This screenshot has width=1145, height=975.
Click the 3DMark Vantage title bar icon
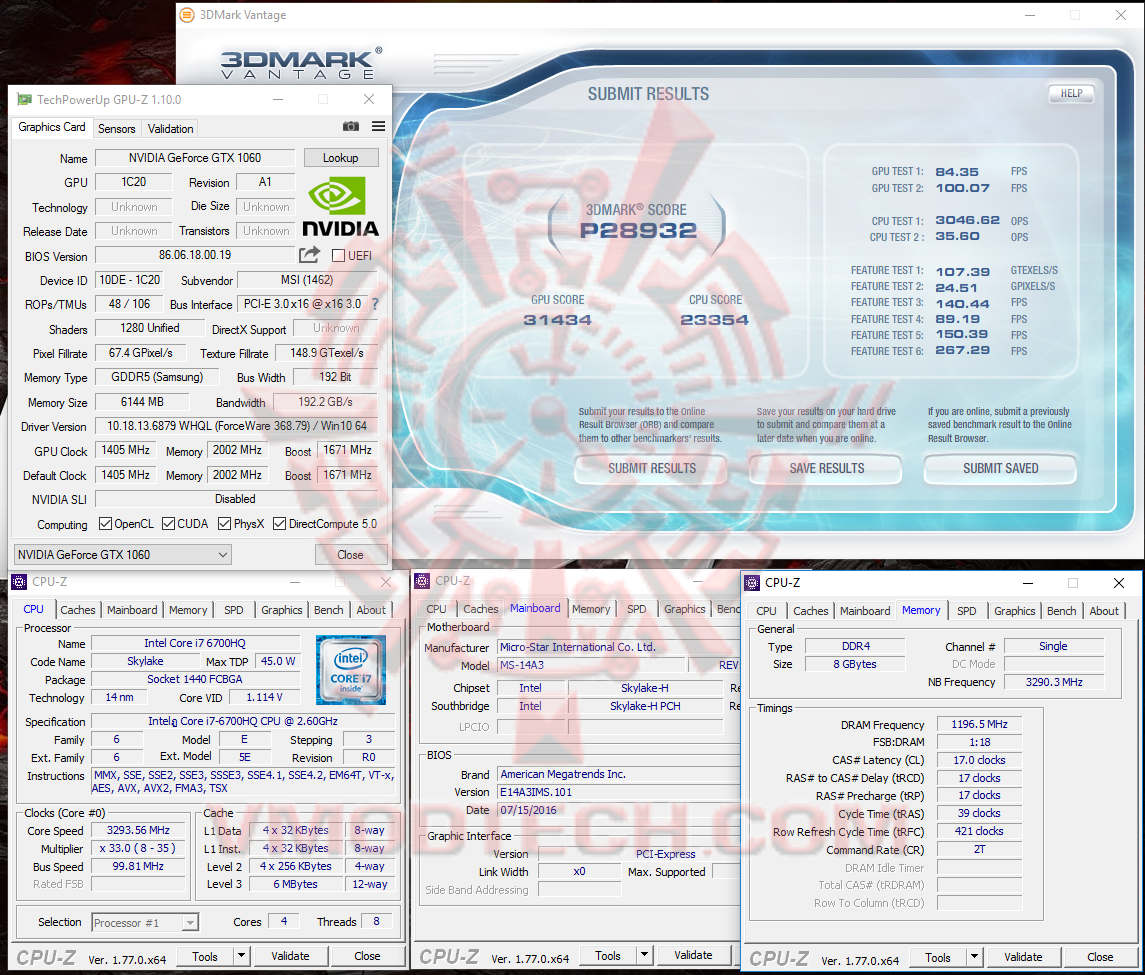[187, 15]
